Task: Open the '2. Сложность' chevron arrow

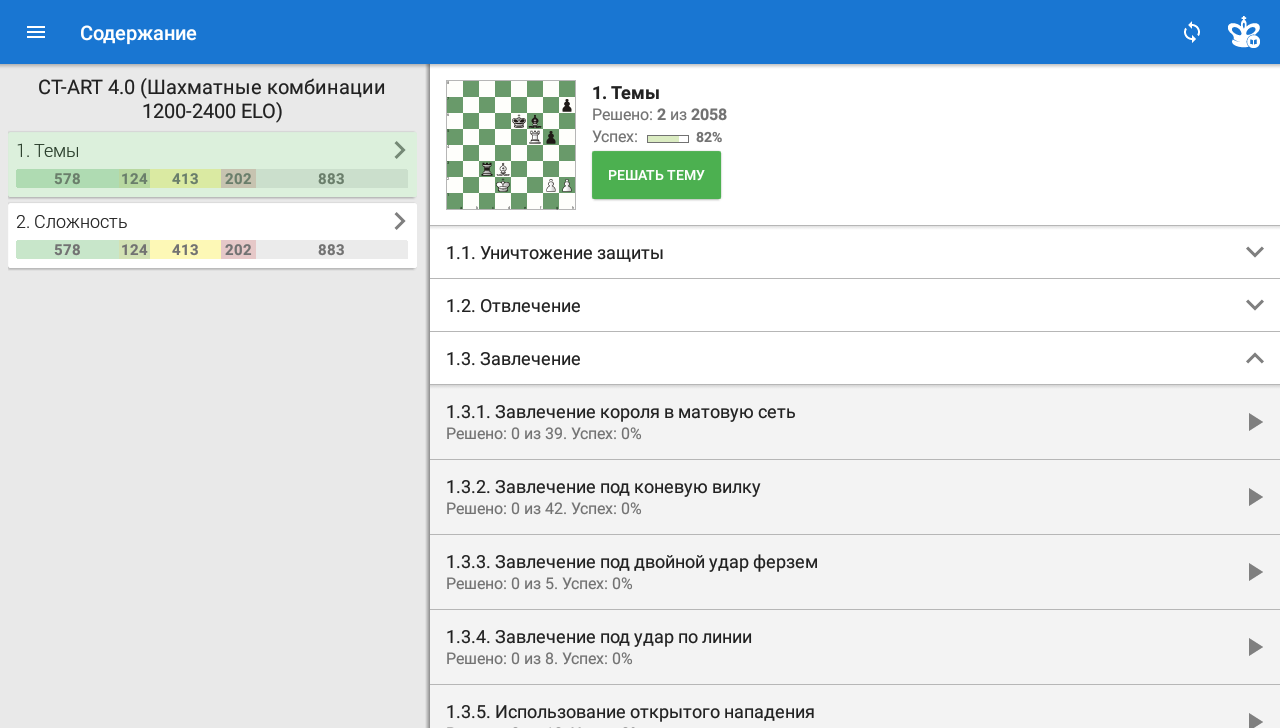Action: coord(400,221)
